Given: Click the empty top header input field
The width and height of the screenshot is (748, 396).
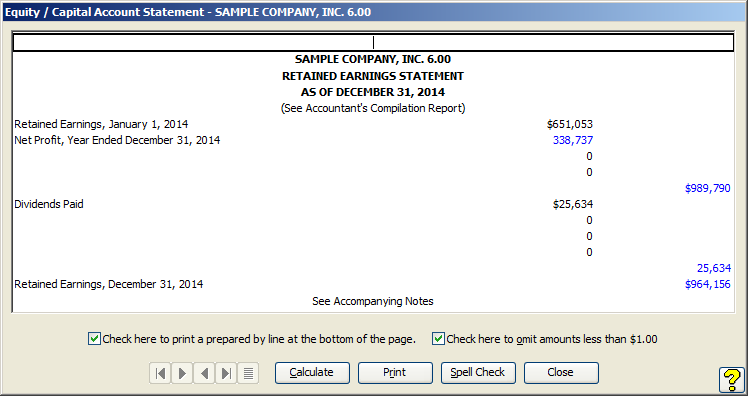Looking at the screenshot, I should pos(373,43).
